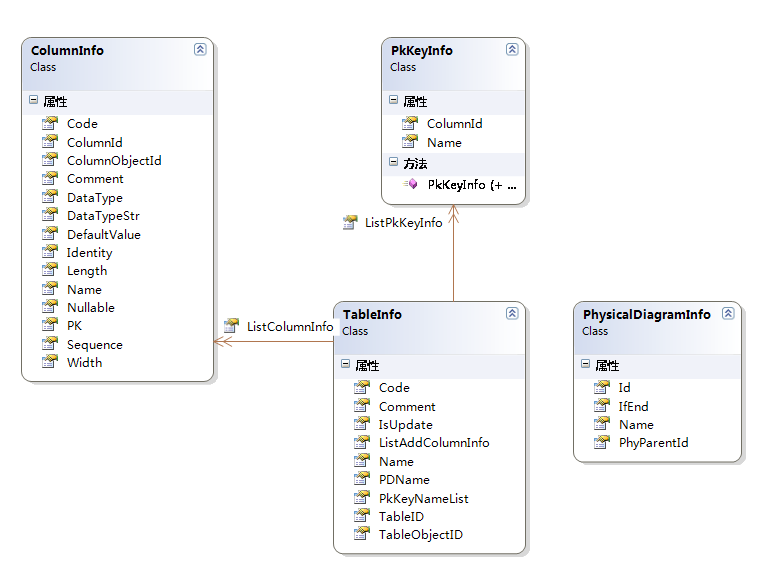Select the ListAddColumnInfo property text
773x574 pixels.
pyautogui.click(x=434, y=443)
